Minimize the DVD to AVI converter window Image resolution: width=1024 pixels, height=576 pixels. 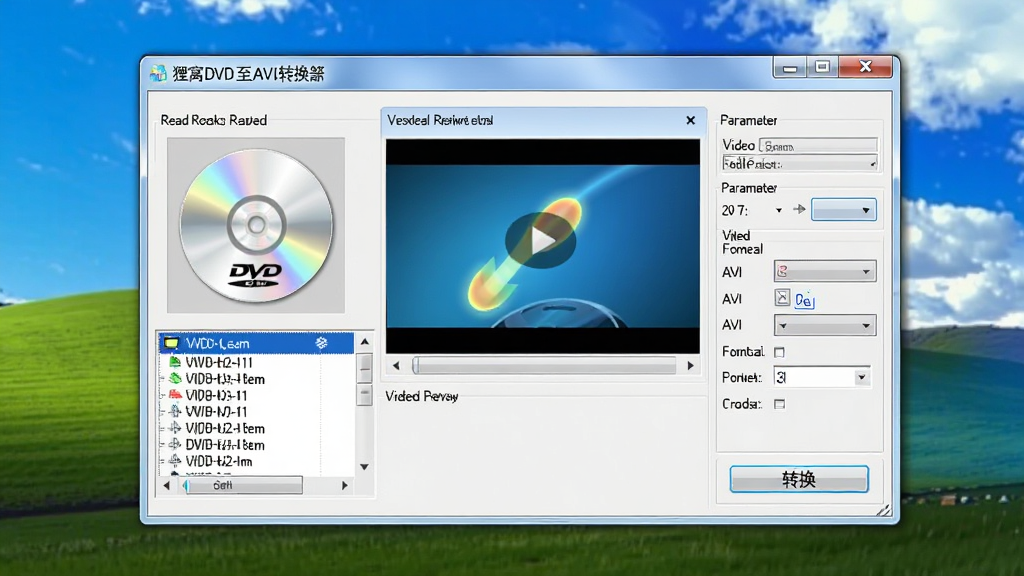click(790, 67)
